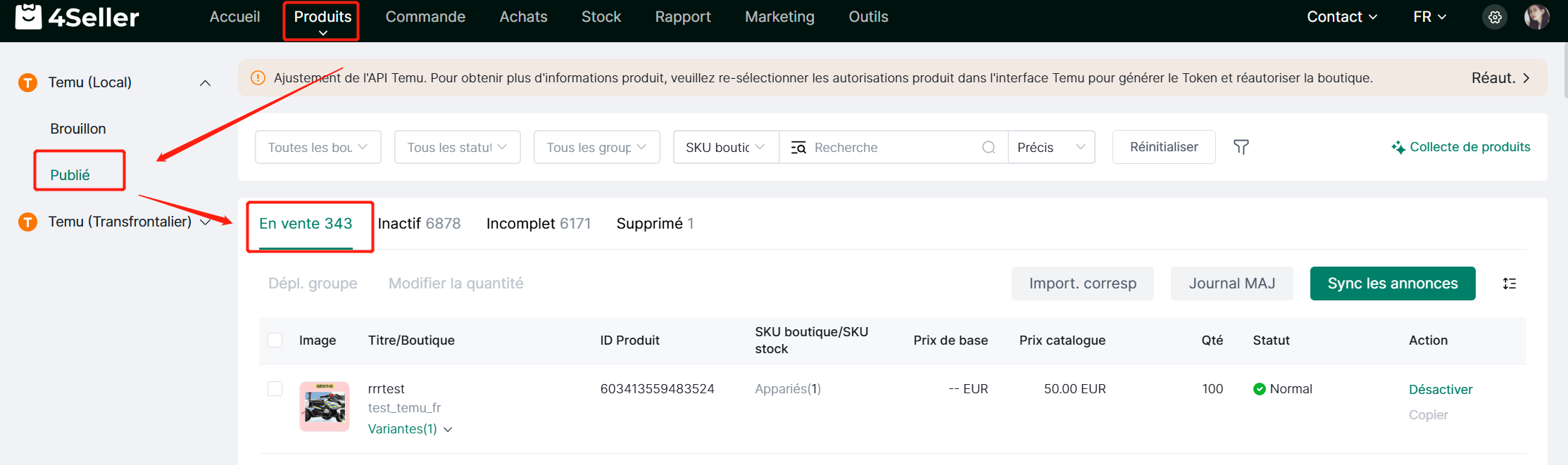This screenshot has height=465, width=1568.
Task: Open the Contact dropdown
Action: (1342, 17)
